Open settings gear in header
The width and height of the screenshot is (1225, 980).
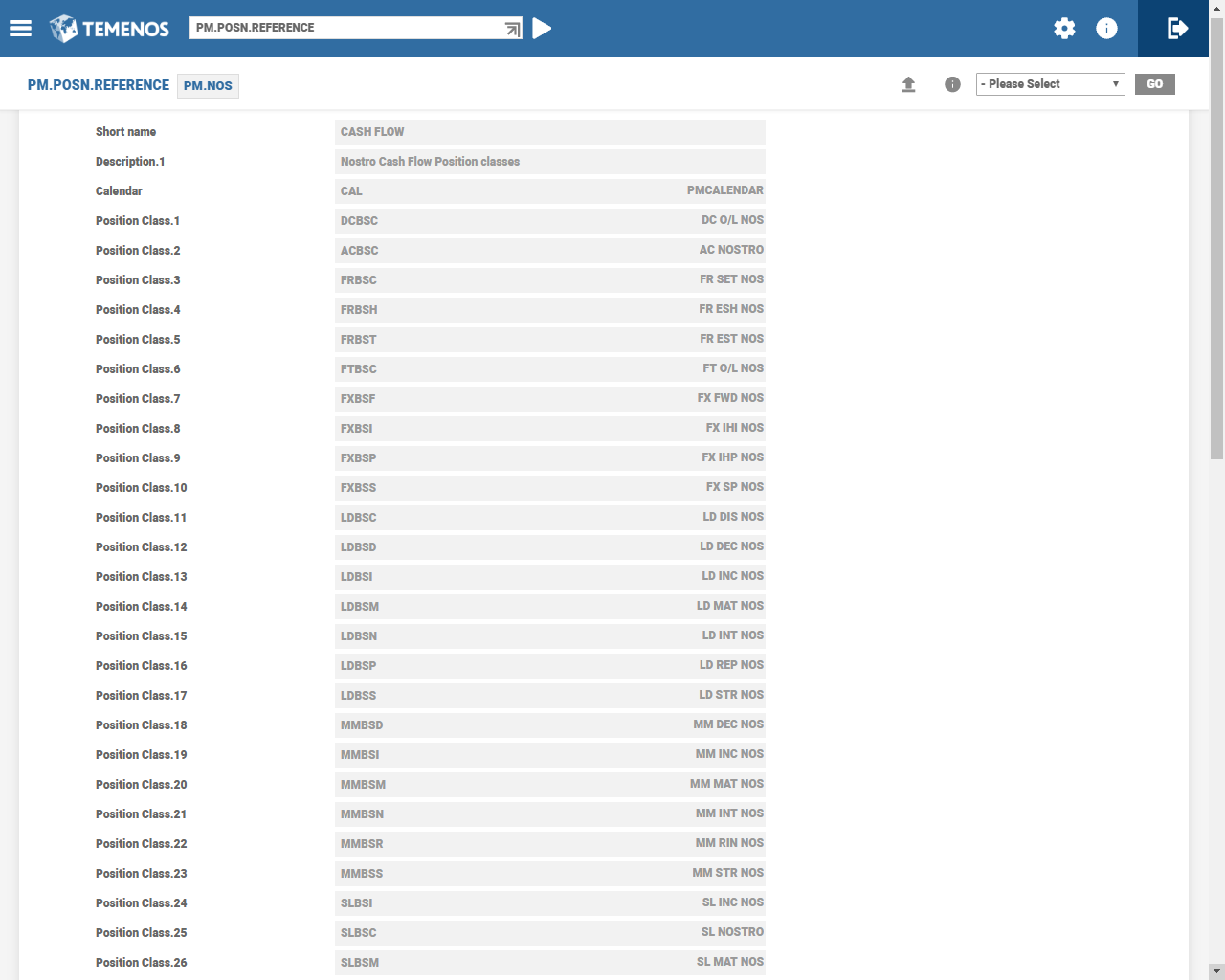pyautogui.click(x=1064, y=29)
